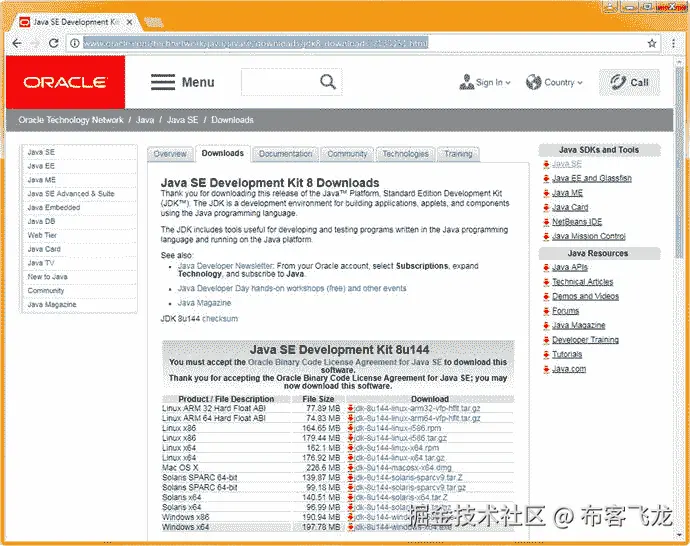Click Oracle Technology Network breadcrumb

tap(71, 120)
